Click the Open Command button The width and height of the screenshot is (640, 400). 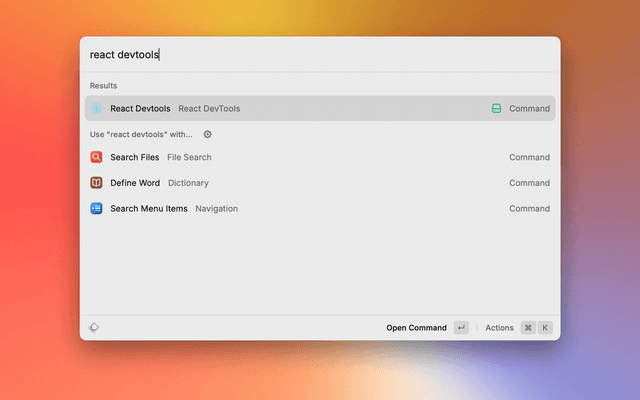pos(417,327)
